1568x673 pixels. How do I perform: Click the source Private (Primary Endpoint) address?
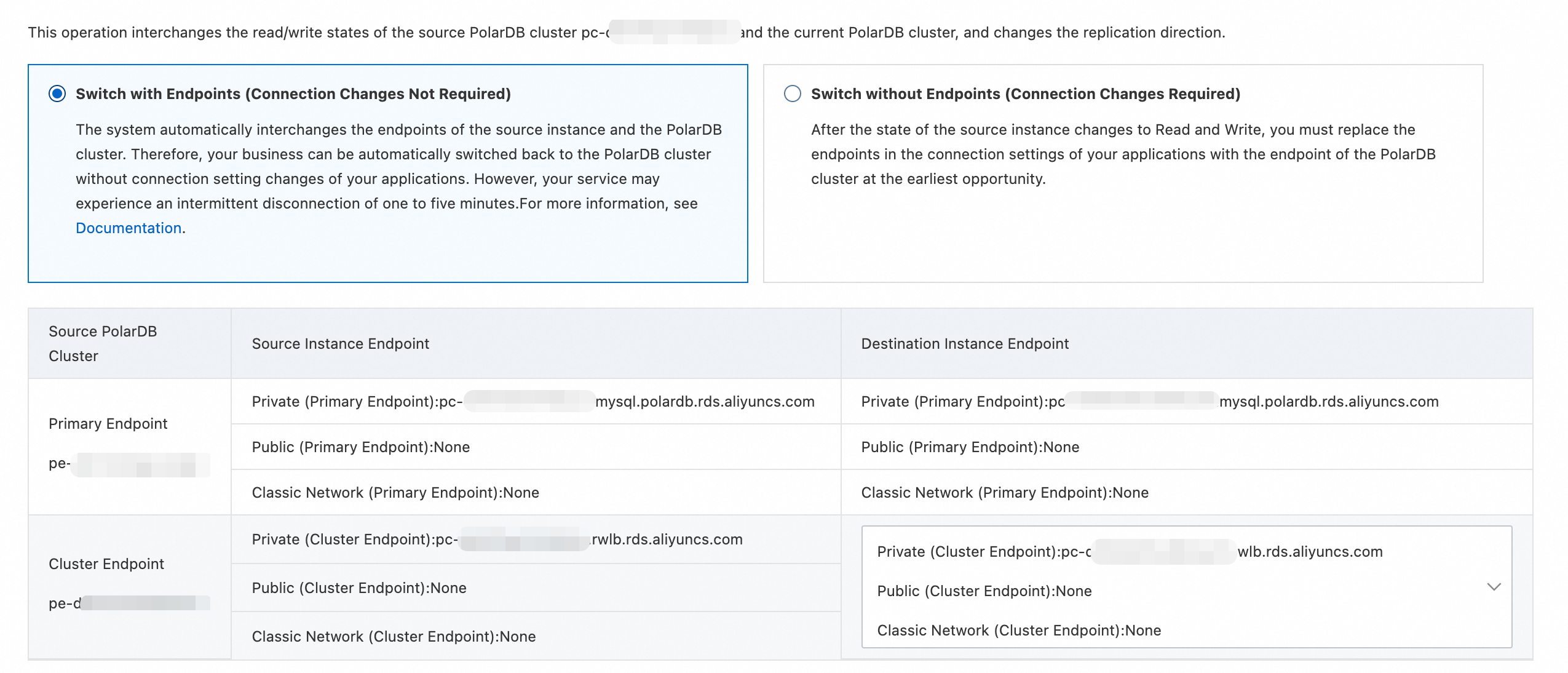pos(533,402)
